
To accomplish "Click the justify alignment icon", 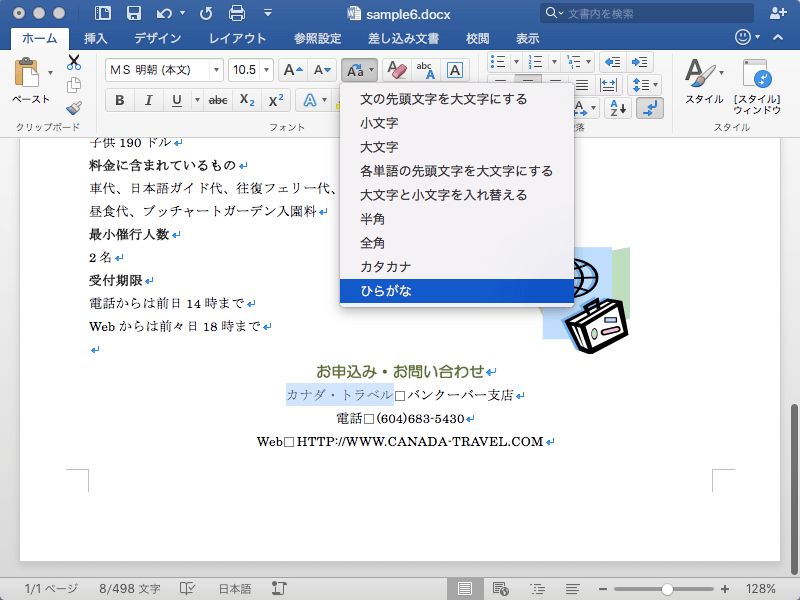I will tap(582, 85).
